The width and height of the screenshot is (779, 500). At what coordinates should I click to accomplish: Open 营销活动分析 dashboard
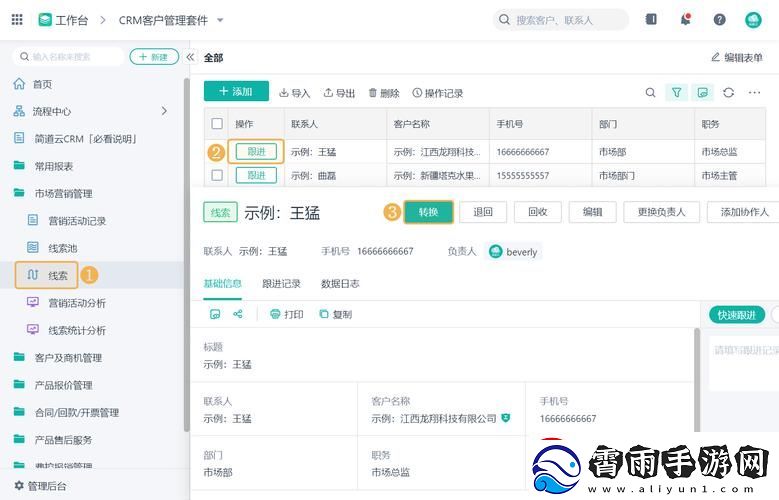[x=77, y=303]
